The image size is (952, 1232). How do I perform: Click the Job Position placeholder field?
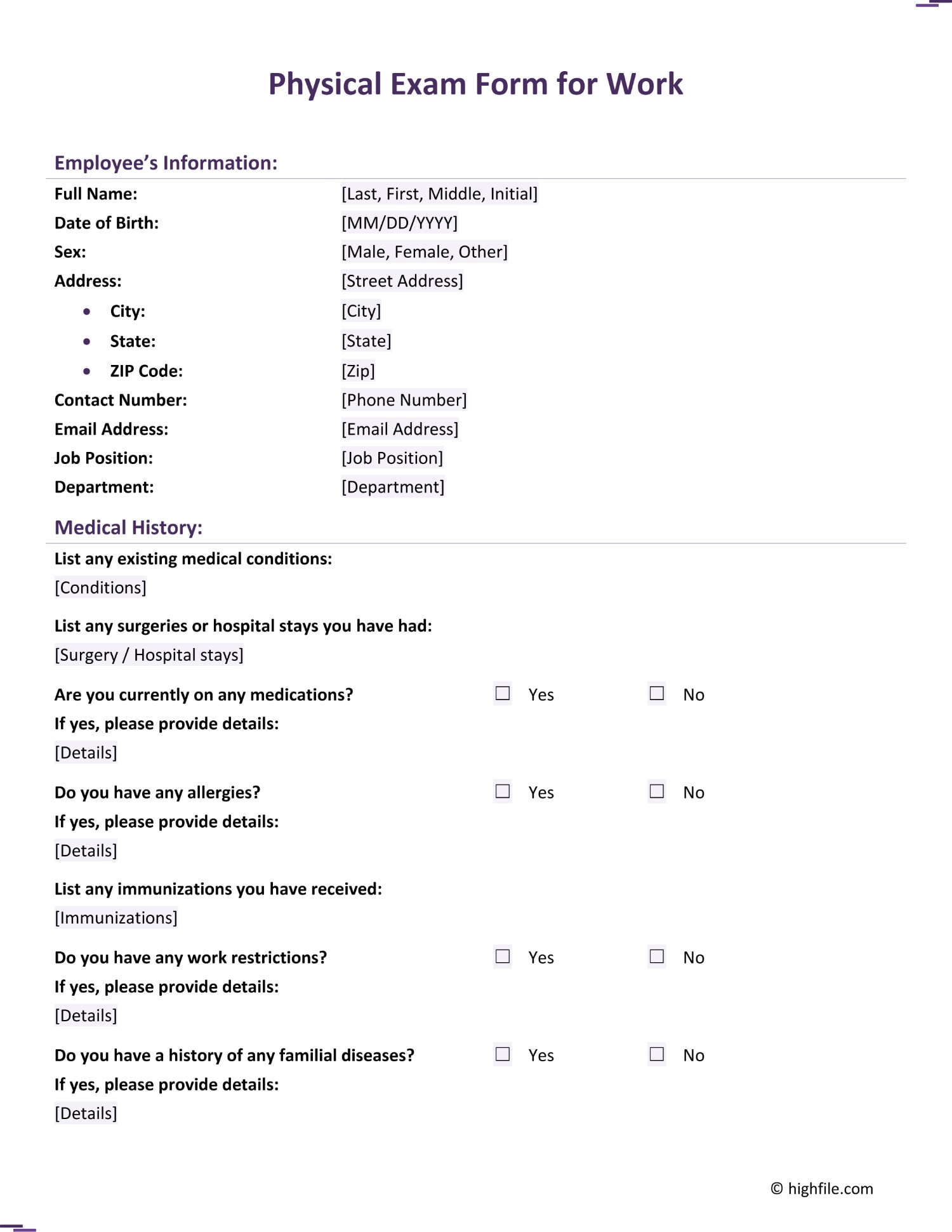tap(392, 458)
